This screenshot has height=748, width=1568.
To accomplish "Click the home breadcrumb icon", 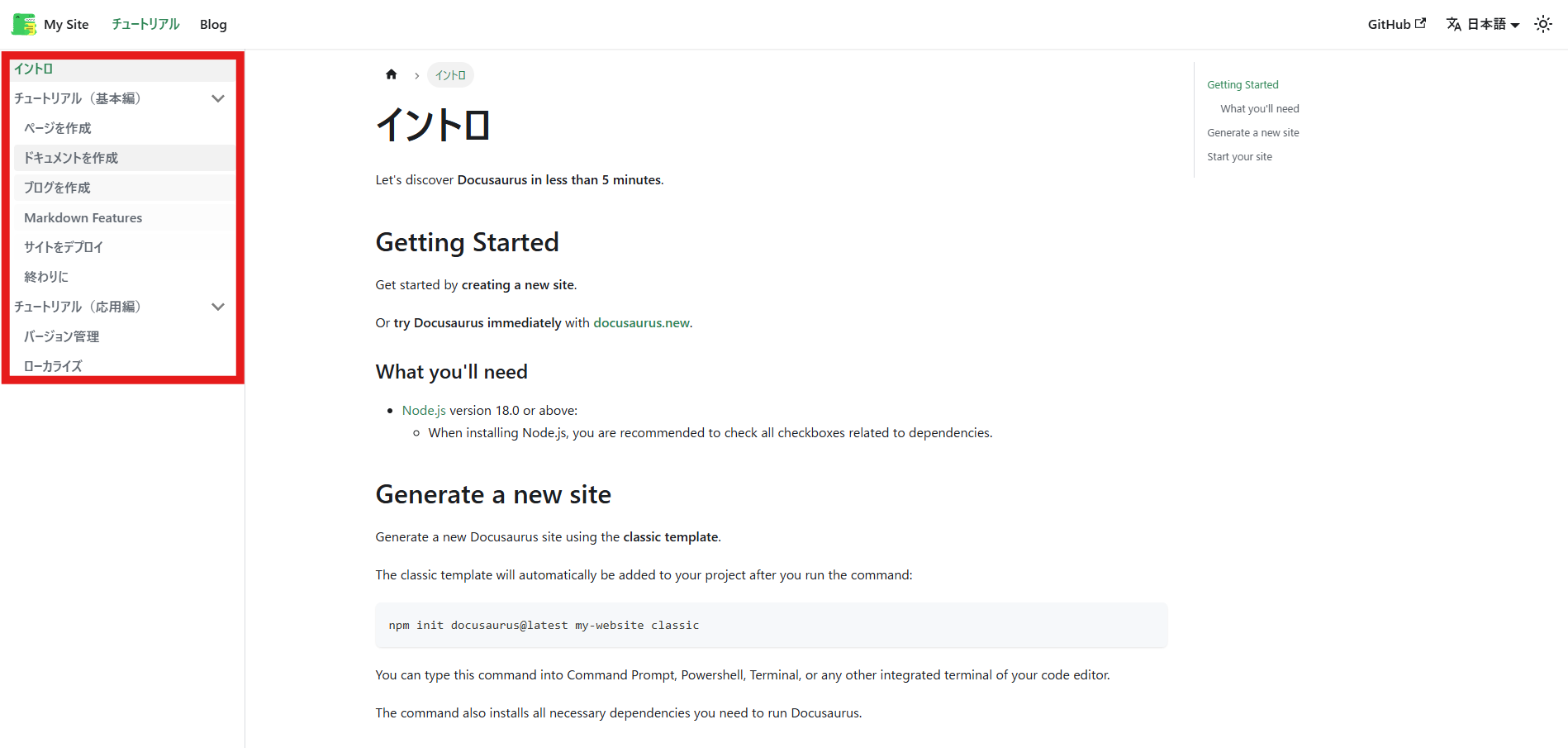I will (392, 74).
